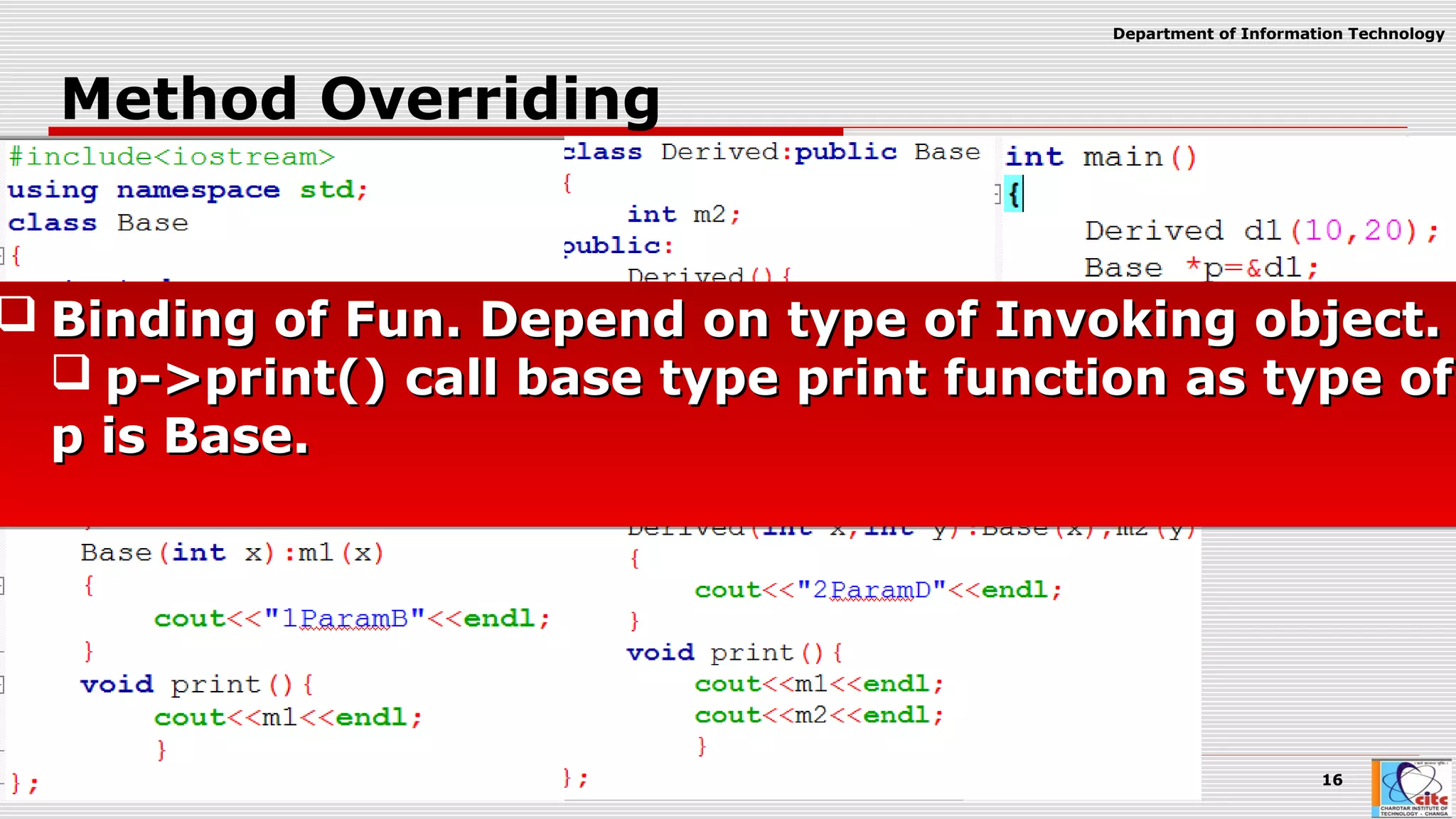Image resolution: width=1456 pixels, height=819 pixels.
Task: Click the 'using namespace std;' line
Action: [x=188, y=190]
